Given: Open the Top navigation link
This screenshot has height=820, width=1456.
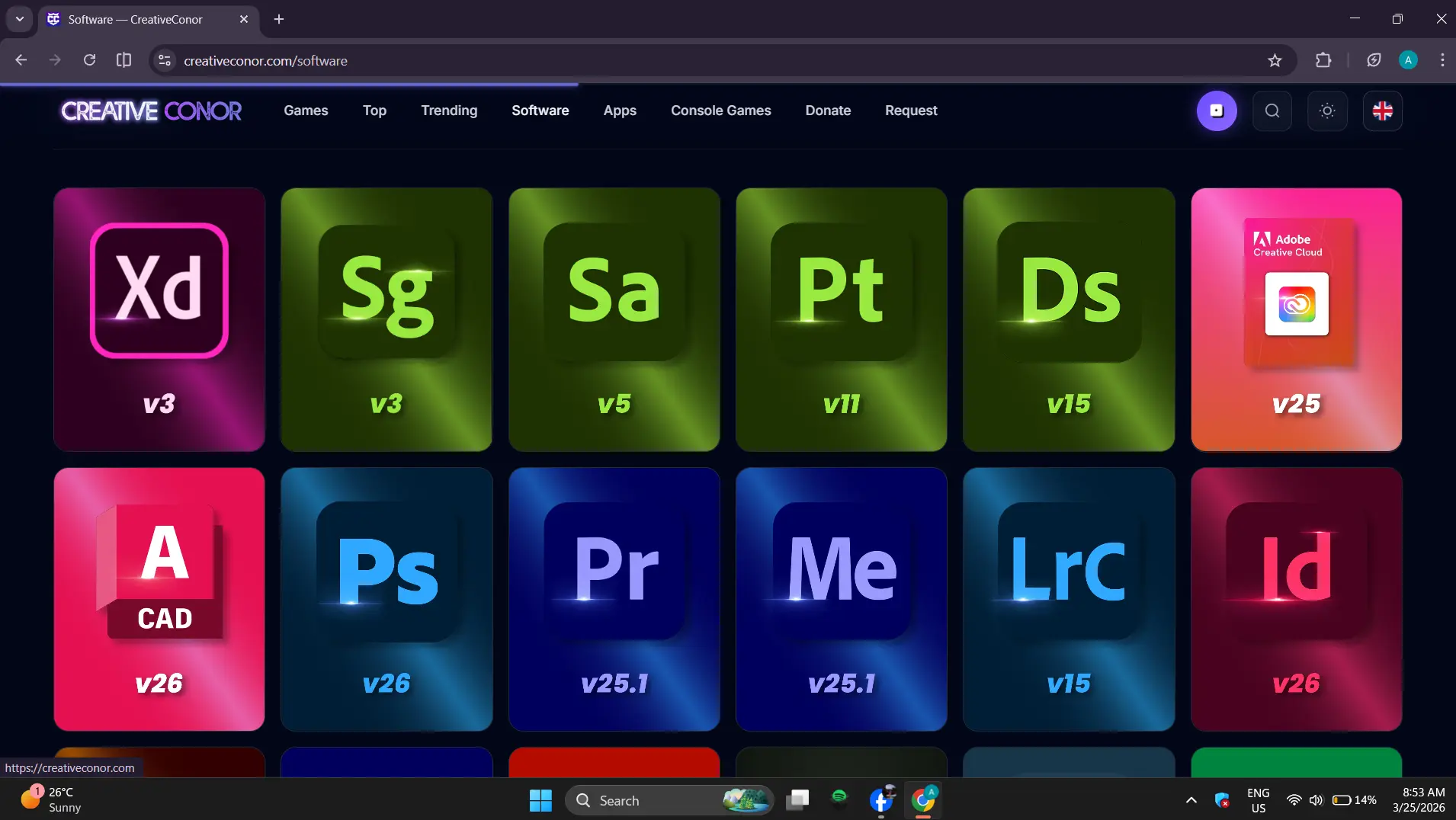Looking at the screenshot, I should click(x=374, y=111).
